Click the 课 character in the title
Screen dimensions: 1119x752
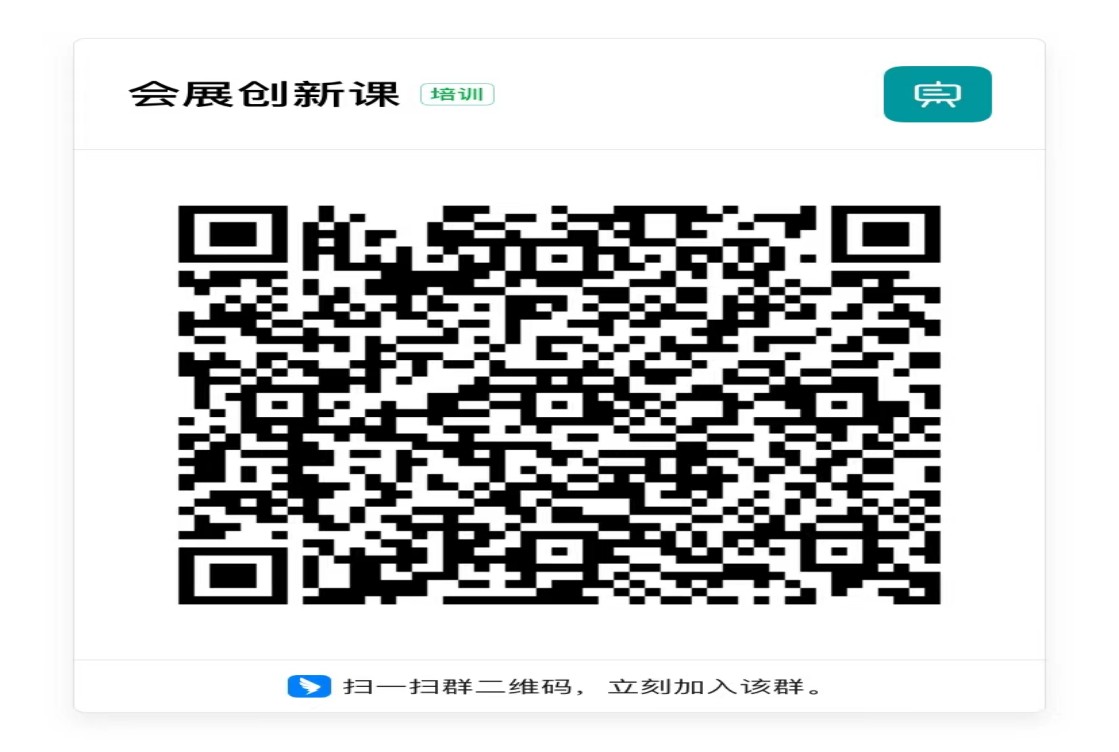click(375, 94)
